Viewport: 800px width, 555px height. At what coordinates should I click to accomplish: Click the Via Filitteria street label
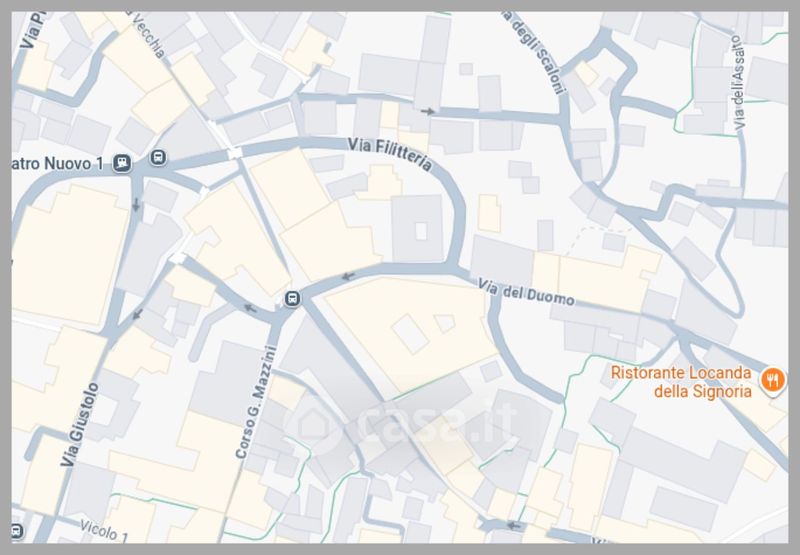pos(390,153)
